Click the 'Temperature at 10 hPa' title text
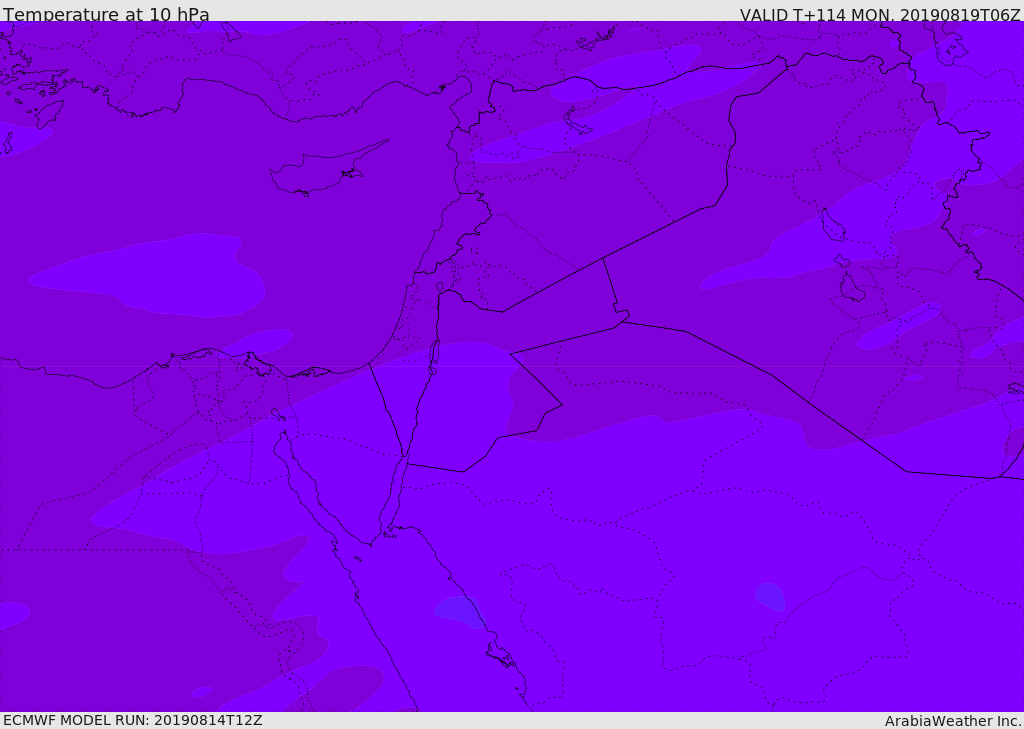 click(x=106, y=13)
